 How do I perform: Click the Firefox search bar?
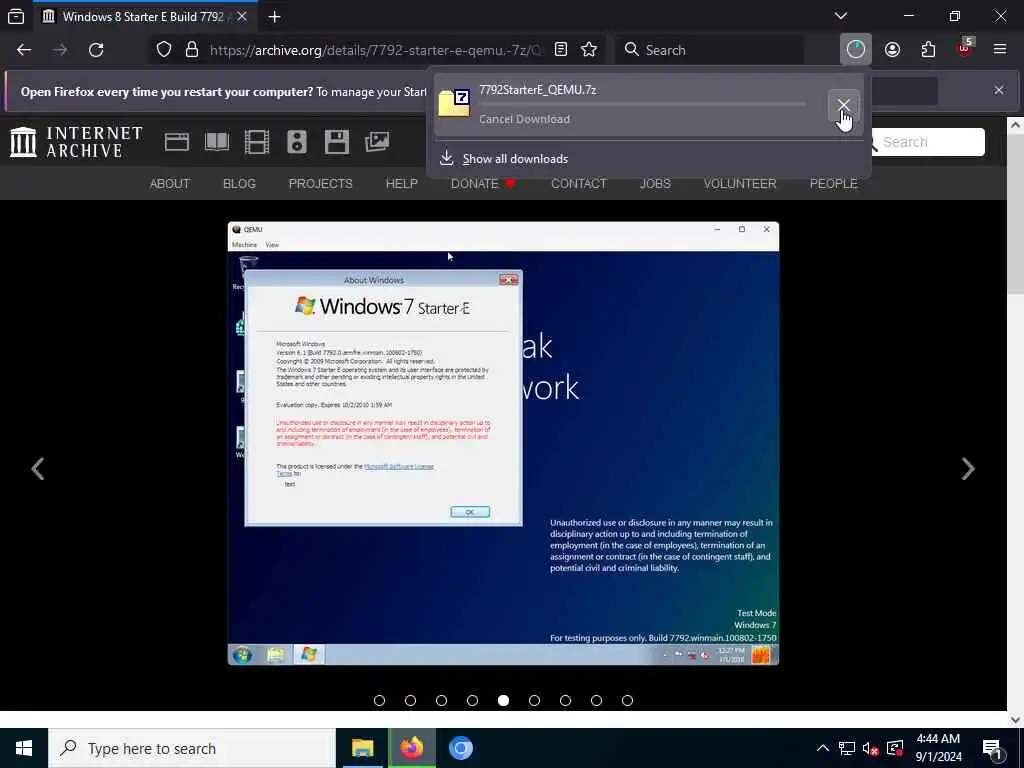coord(709,50)
